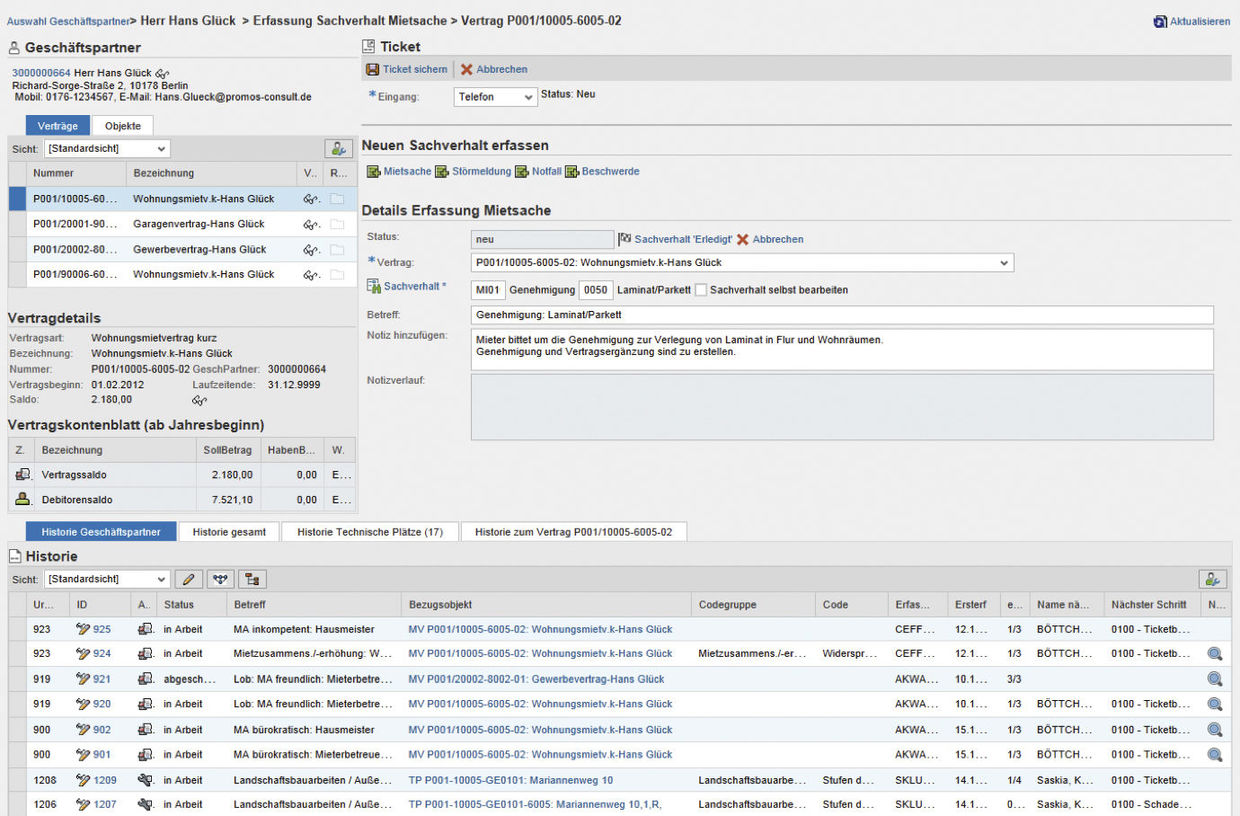Click personalize icon above the Verträge table
This screenshot has height=816, width=1240.
[339, 149]
